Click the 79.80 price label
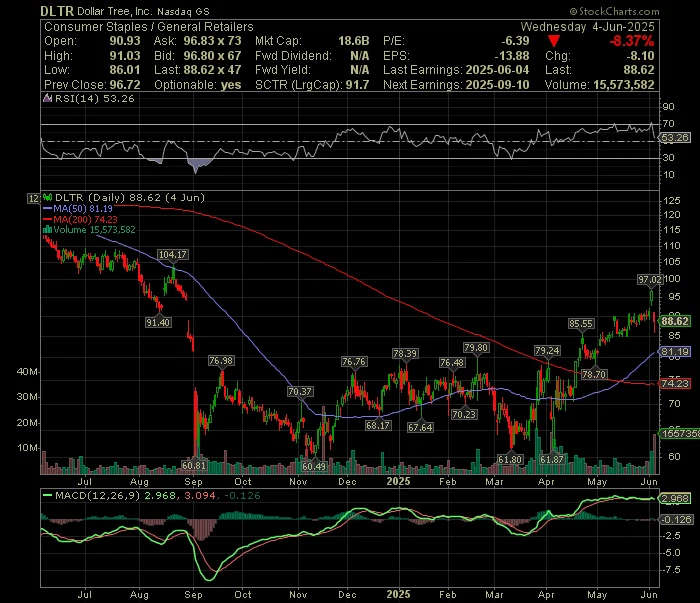The image size is (700, 603). pos(476,347)
